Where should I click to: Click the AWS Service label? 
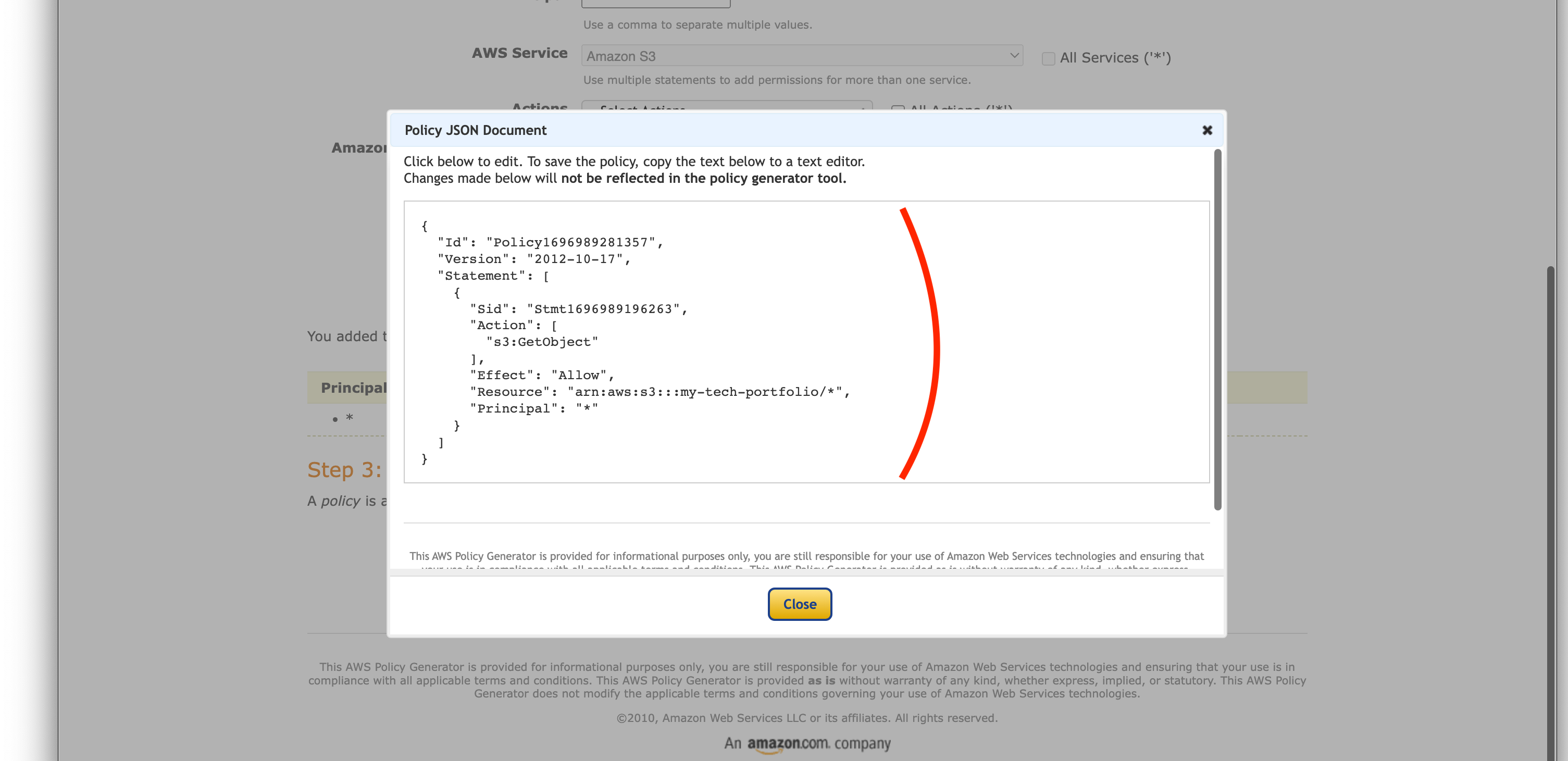pyautogui.click(x=519, y=54)
